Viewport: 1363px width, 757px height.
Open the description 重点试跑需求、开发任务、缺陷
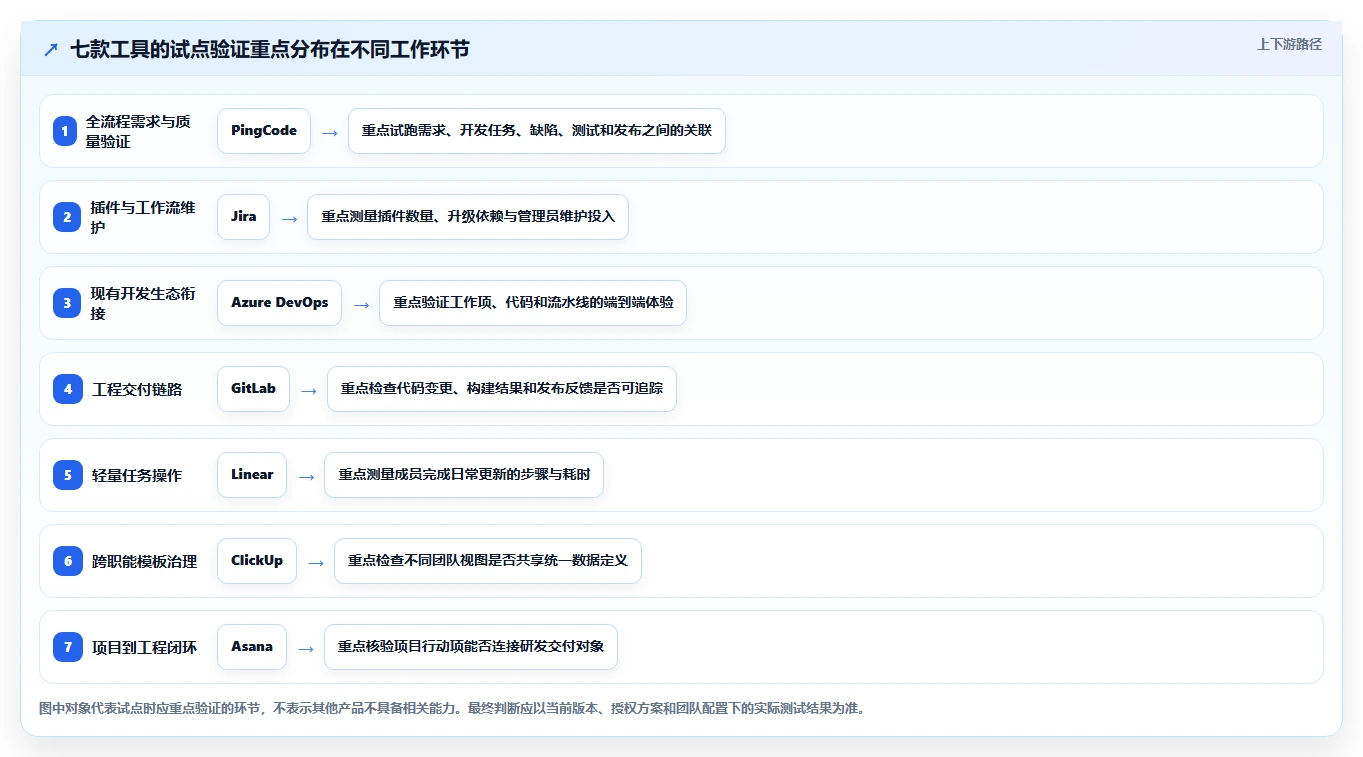537,131
